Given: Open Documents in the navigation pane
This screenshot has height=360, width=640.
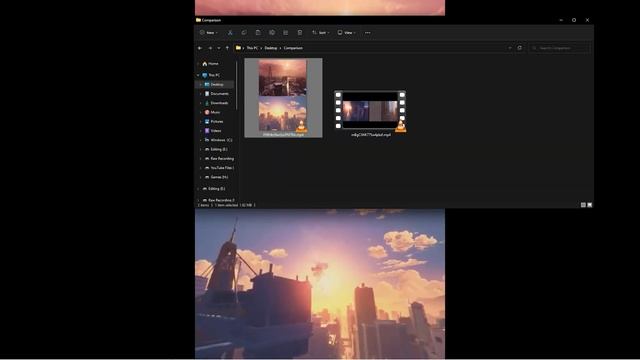Looking at the screenshot, I should click(216, 94).
